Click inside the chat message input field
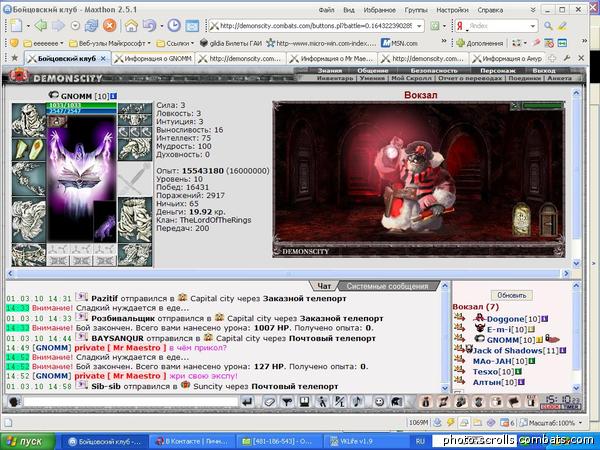 (x=130, y=402)
